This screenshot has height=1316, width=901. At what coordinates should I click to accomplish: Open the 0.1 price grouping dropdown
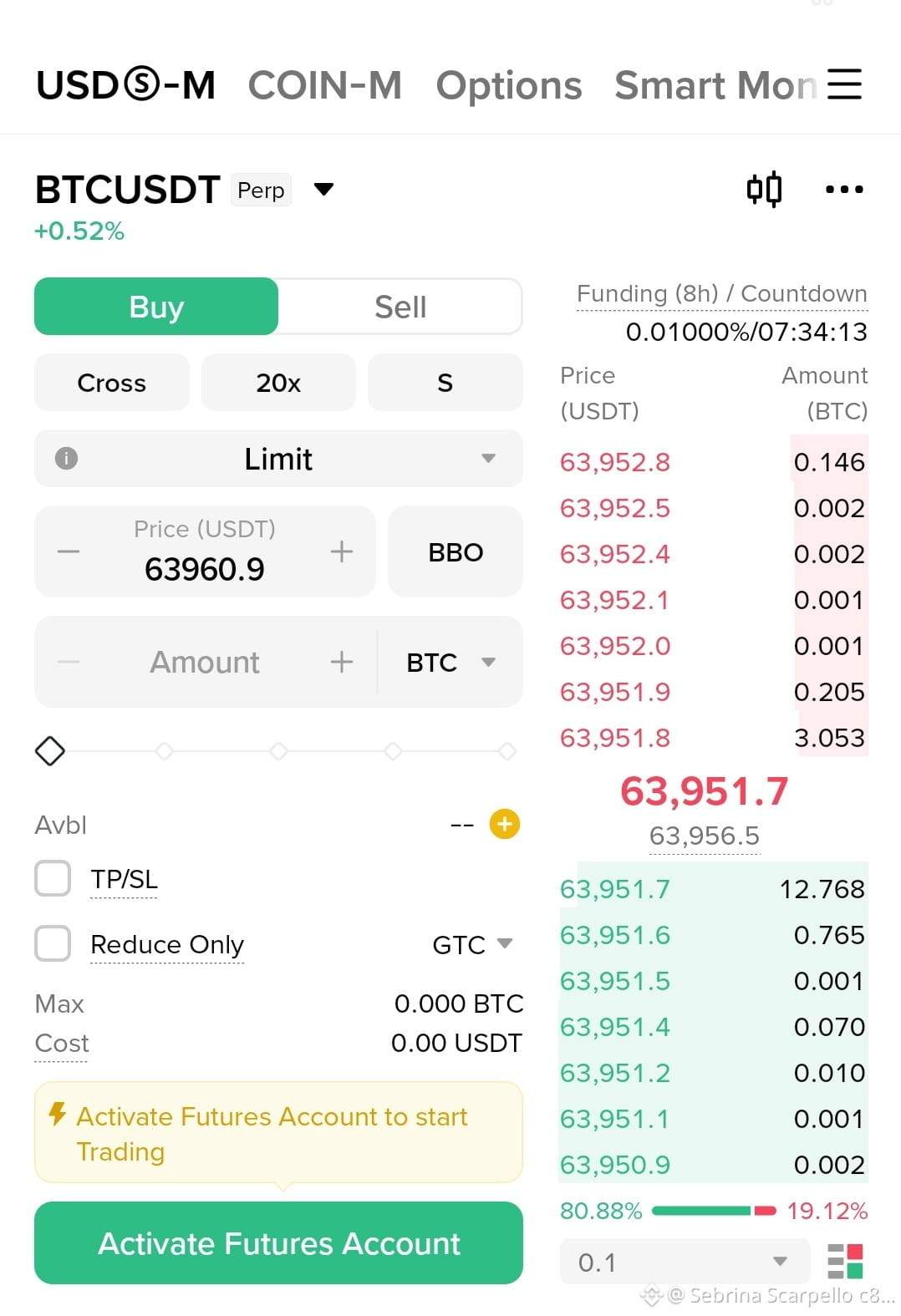(685, 1262)
